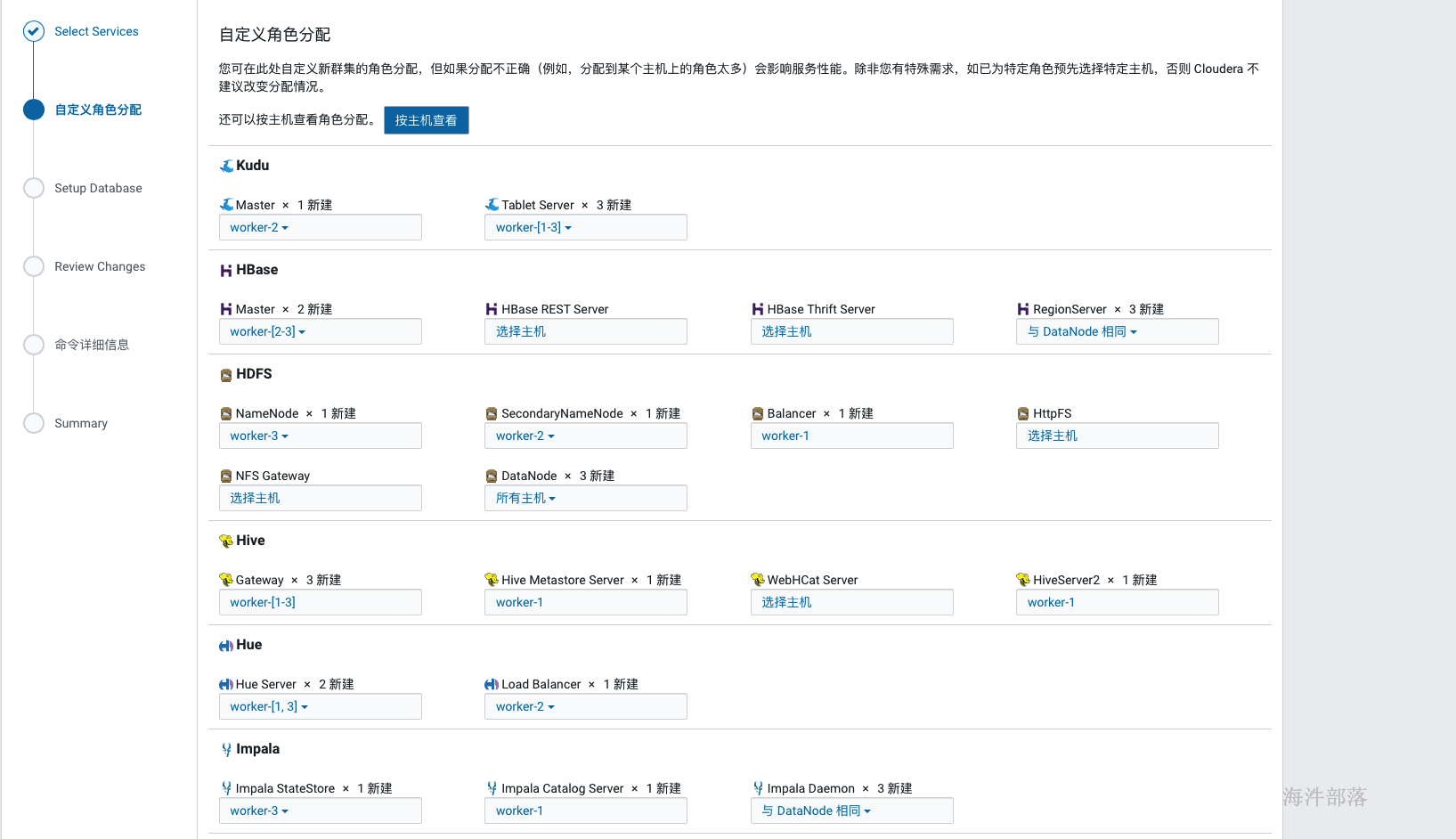Click 按主机查看 button

427,120
